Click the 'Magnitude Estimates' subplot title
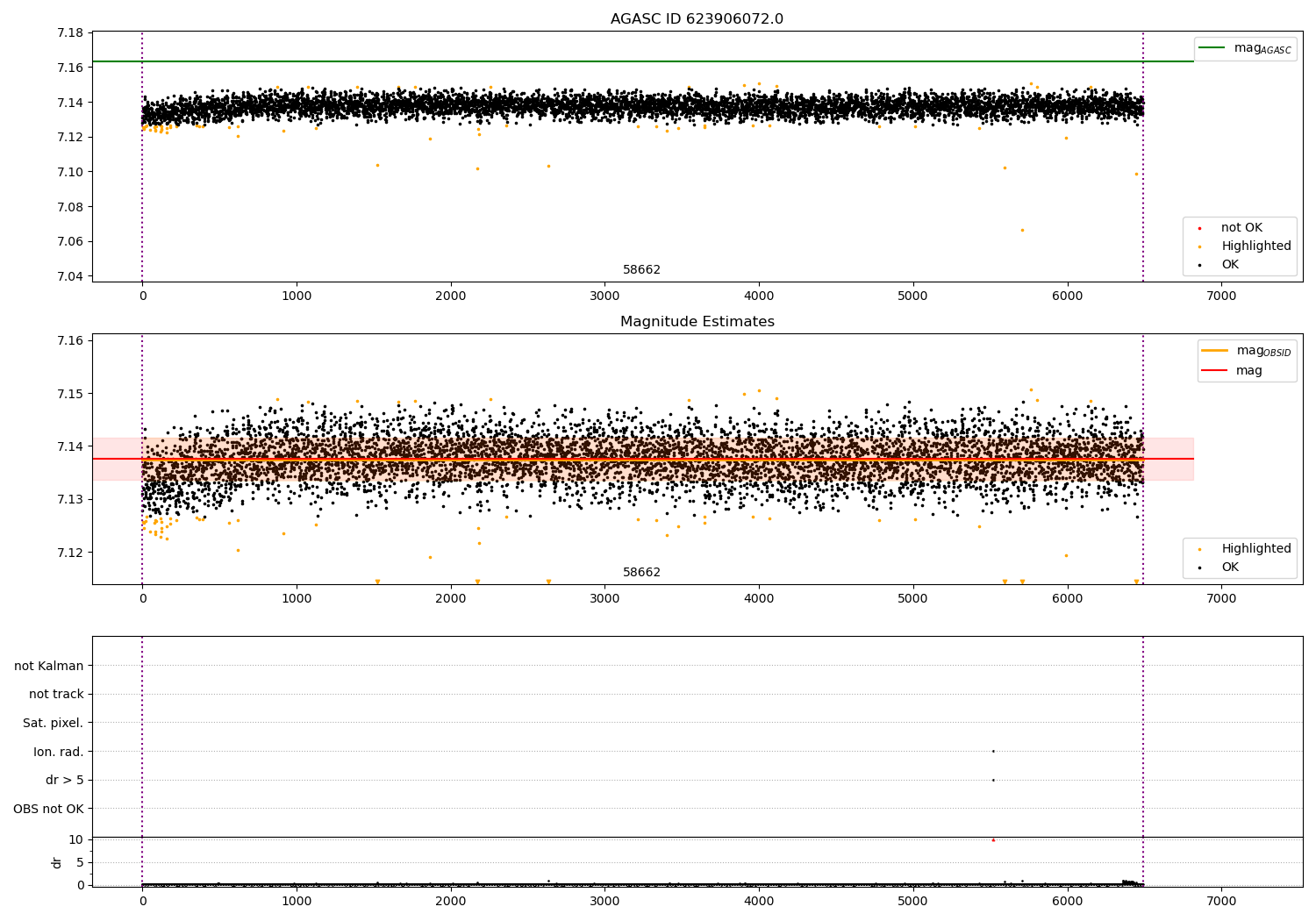The image size is (1316, 921). pos(697,322)
